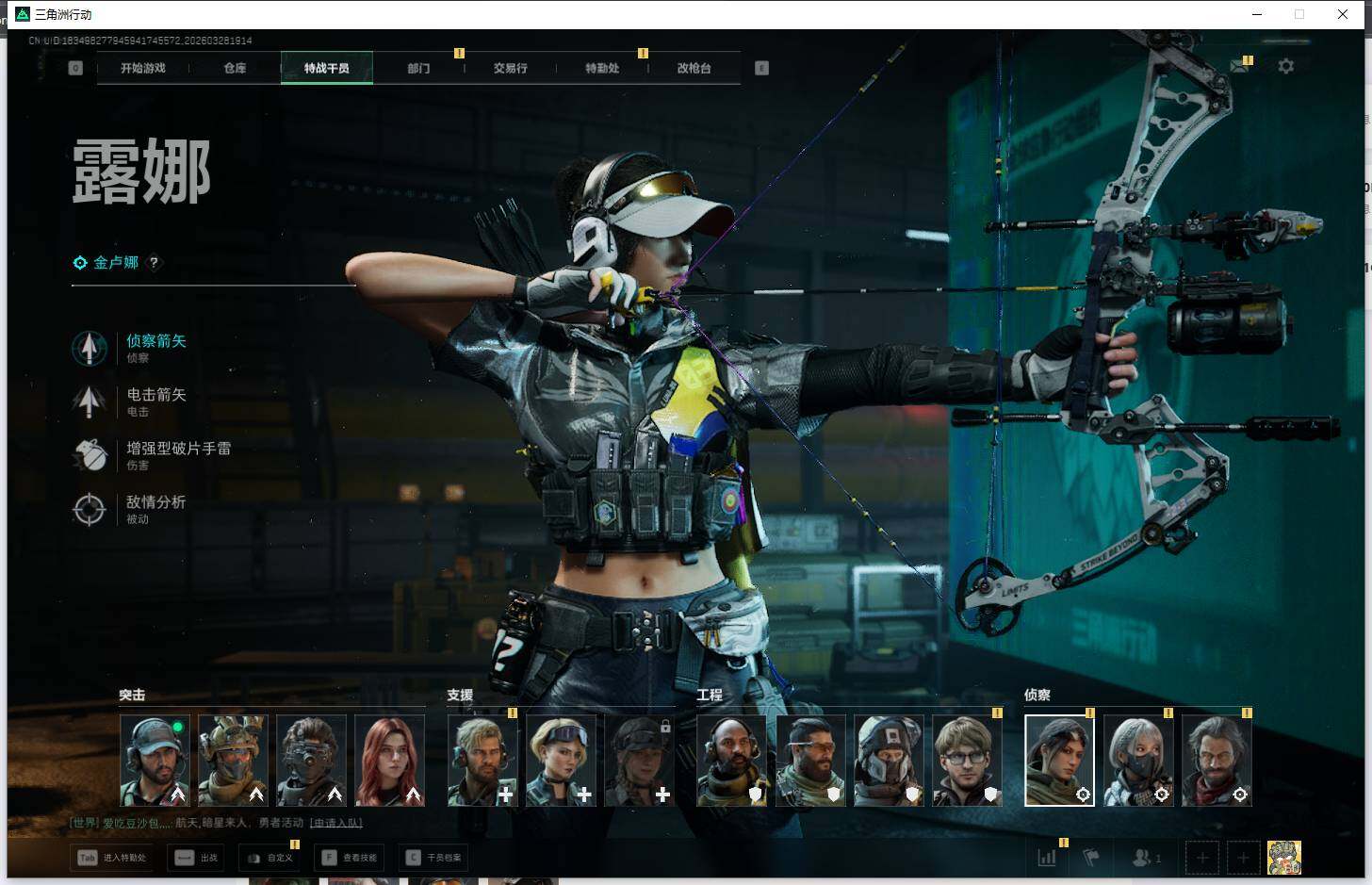Switch to the 特勤处 tab

[602, 68]
